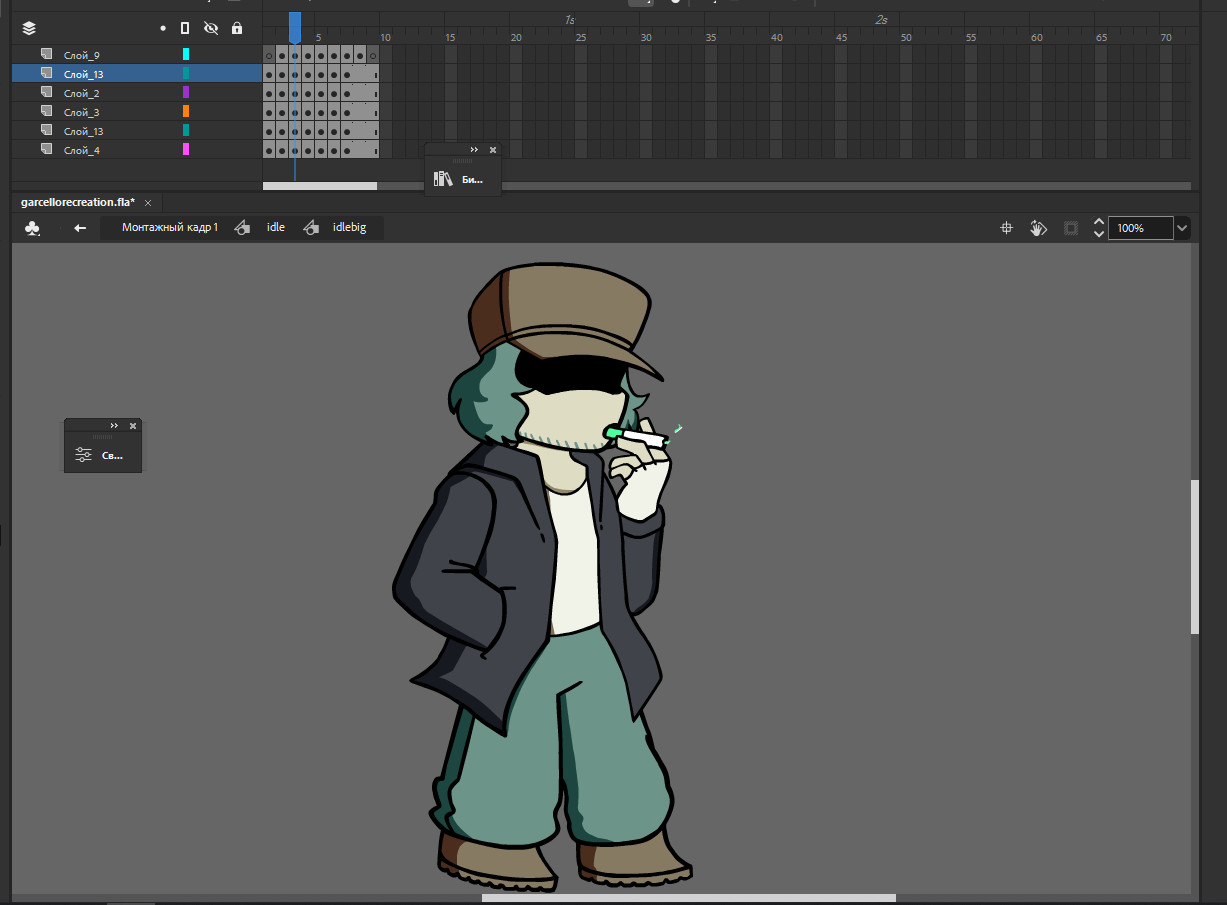Screen dimensions: 1227x905
Task: Enable clip content outside stage icon
Action: point(1070,227)
